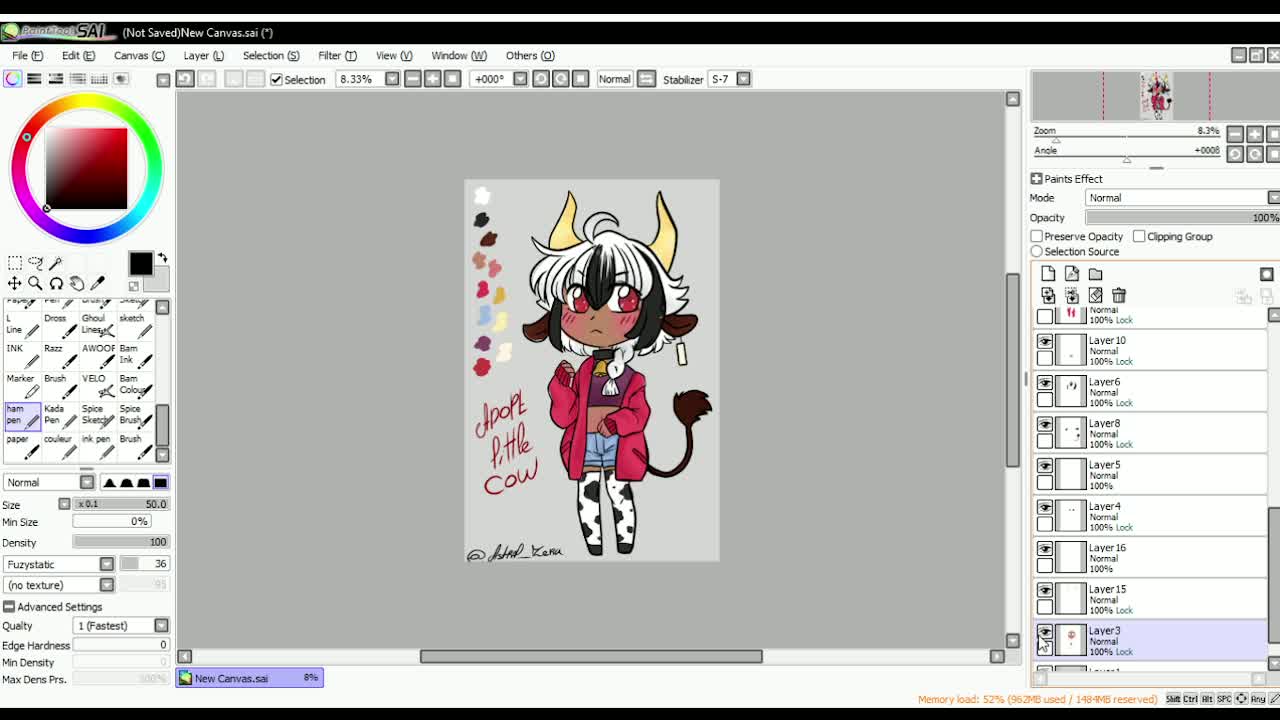Open the Filter menu
The height and width of the screenshot is (720, 1280).
pyautogui.click(x=337, y=56)
